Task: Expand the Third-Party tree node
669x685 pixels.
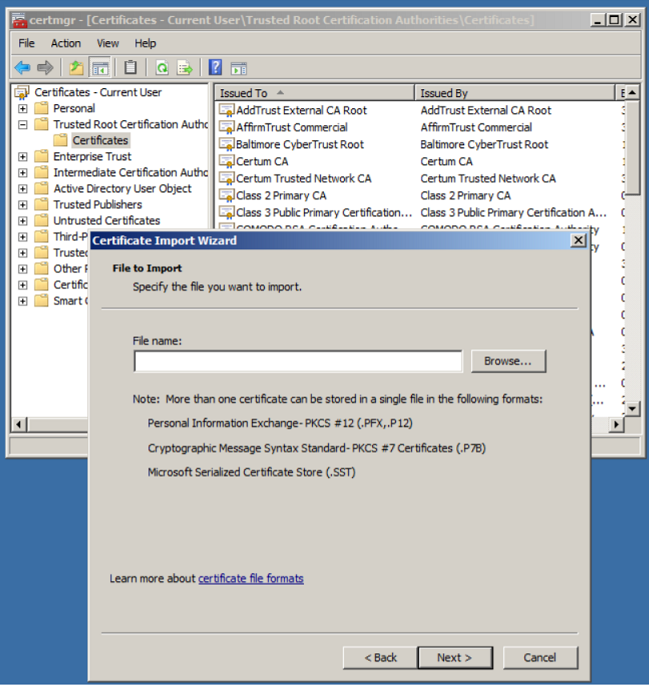Action: tap(23, 237)
